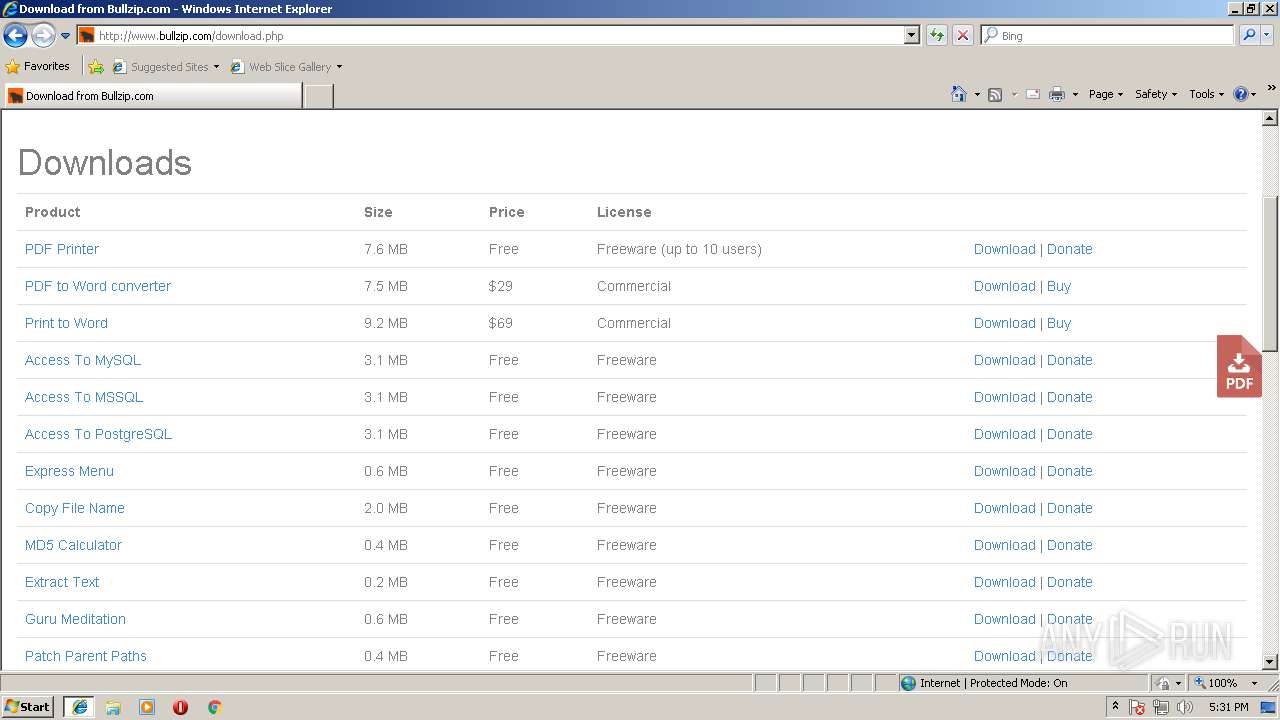Image resolution: width=1280 pixels, height=720 pixels.
Task: Open the search provider dropdown arrow
Action: (1266, 35)
